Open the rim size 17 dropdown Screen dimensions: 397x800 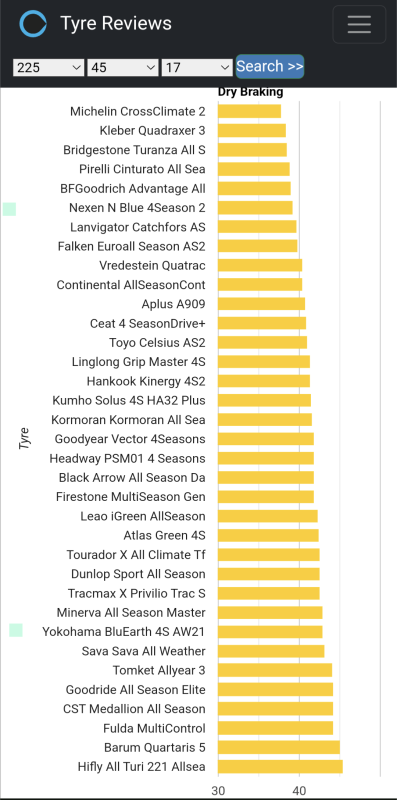197,67
